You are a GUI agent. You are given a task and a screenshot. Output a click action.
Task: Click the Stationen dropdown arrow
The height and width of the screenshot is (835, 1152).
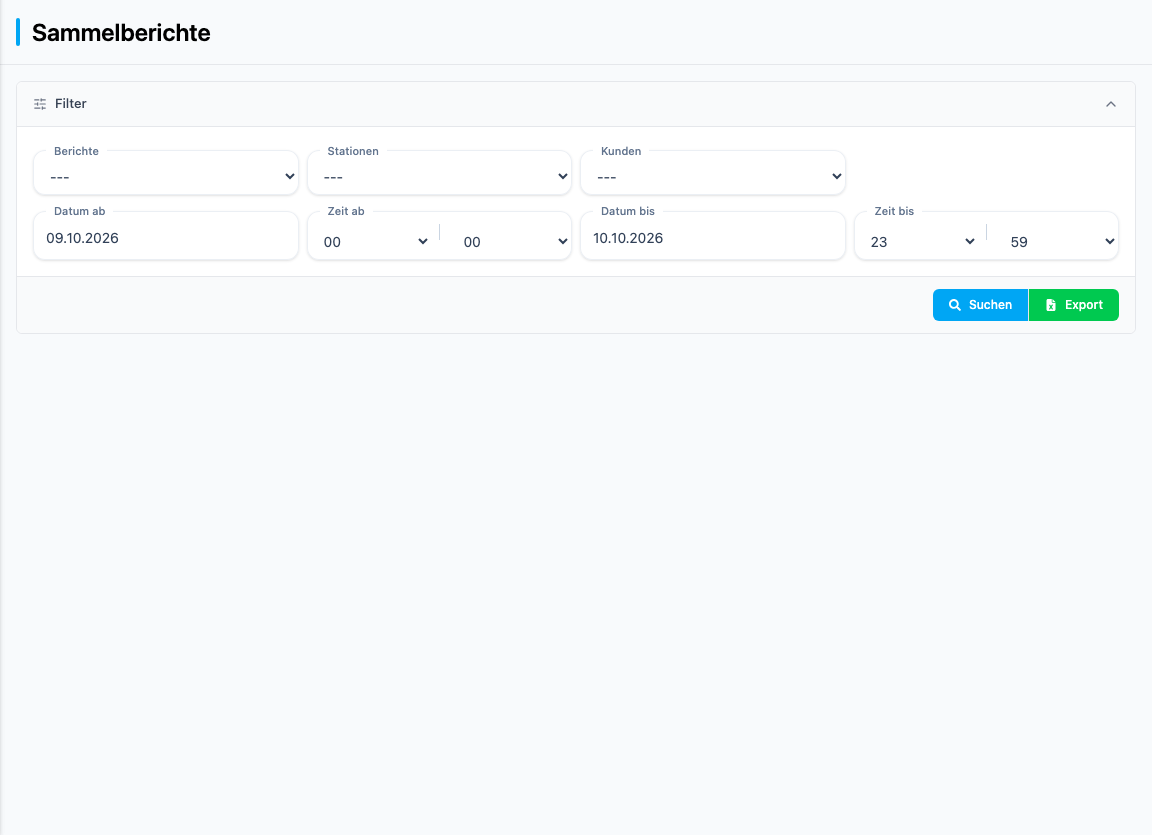pos(563,176)
